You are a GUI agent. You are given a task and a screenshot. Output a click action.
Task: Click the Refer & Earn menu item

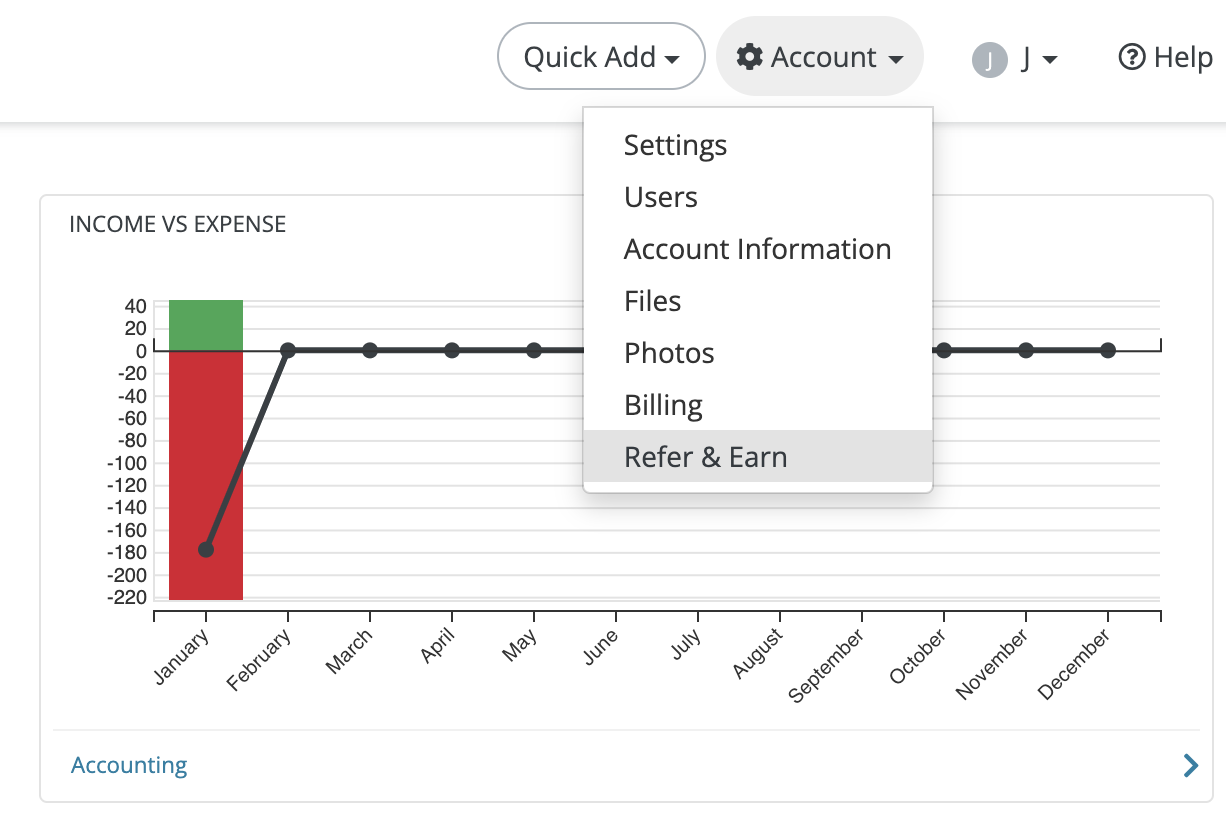tap(705, 457)
